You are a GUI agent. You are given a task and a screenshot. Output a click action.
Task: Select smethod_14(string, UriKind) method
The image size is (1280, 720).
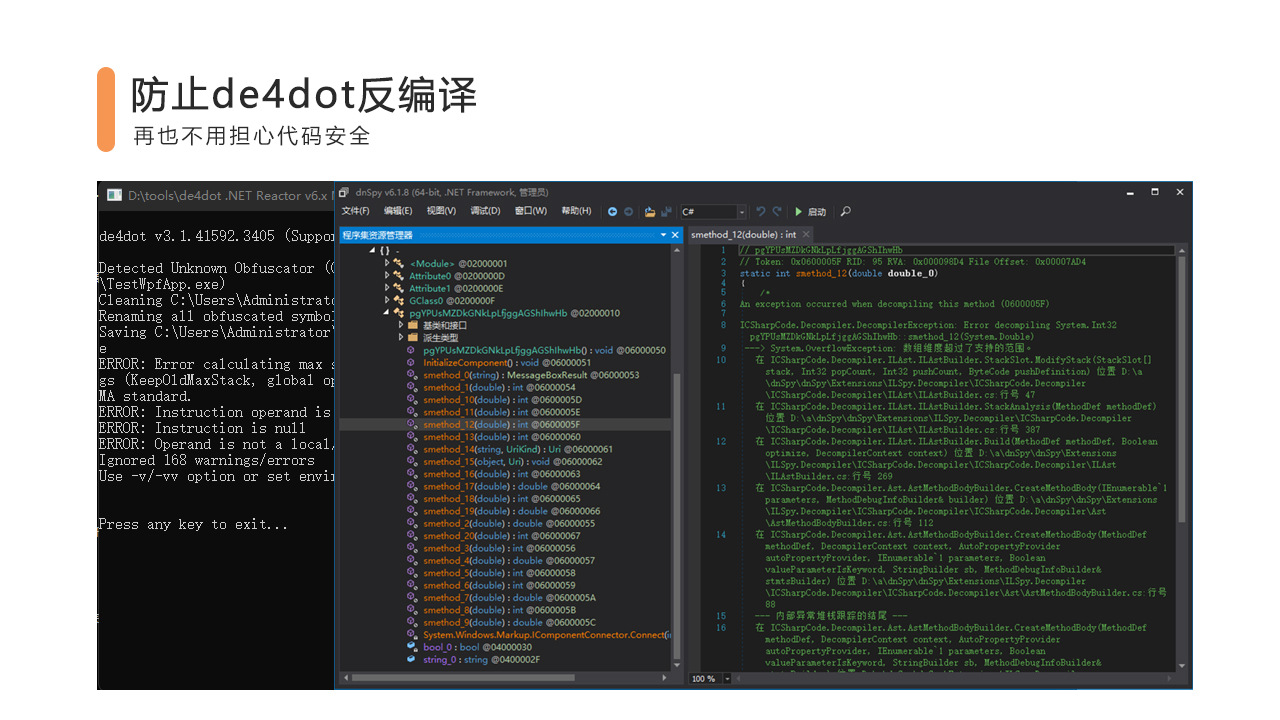tap(518, 449)
